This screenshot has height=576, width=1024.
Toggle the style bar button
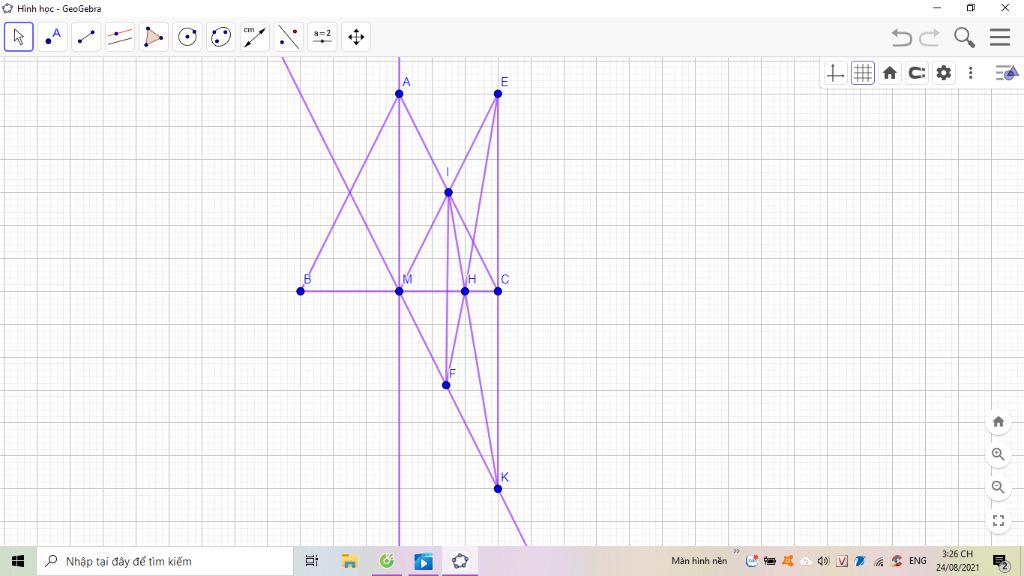(1006, 72)
